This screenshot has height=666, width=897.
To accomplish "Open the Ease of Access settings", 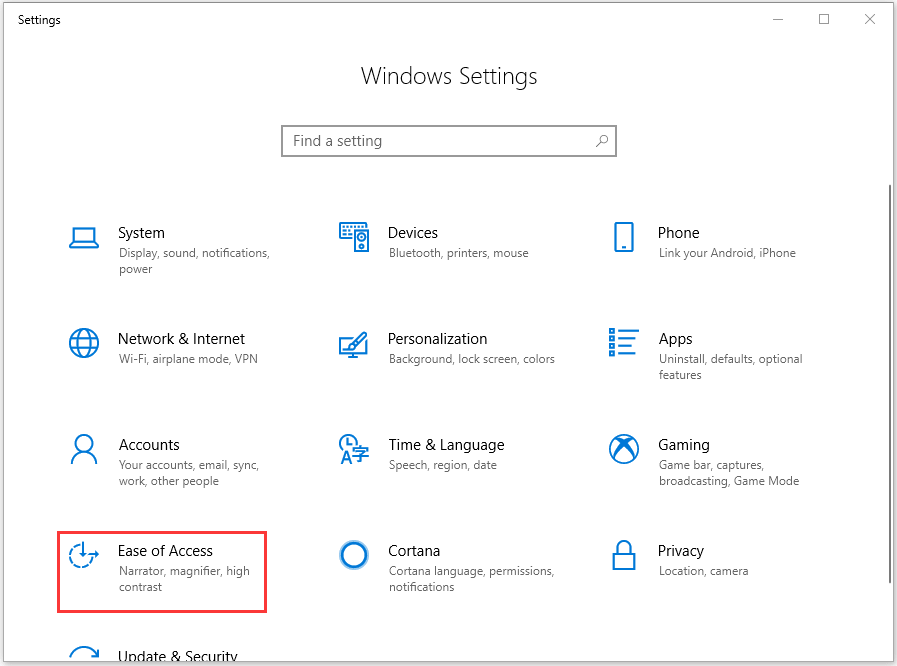I will tap(161, 563).
